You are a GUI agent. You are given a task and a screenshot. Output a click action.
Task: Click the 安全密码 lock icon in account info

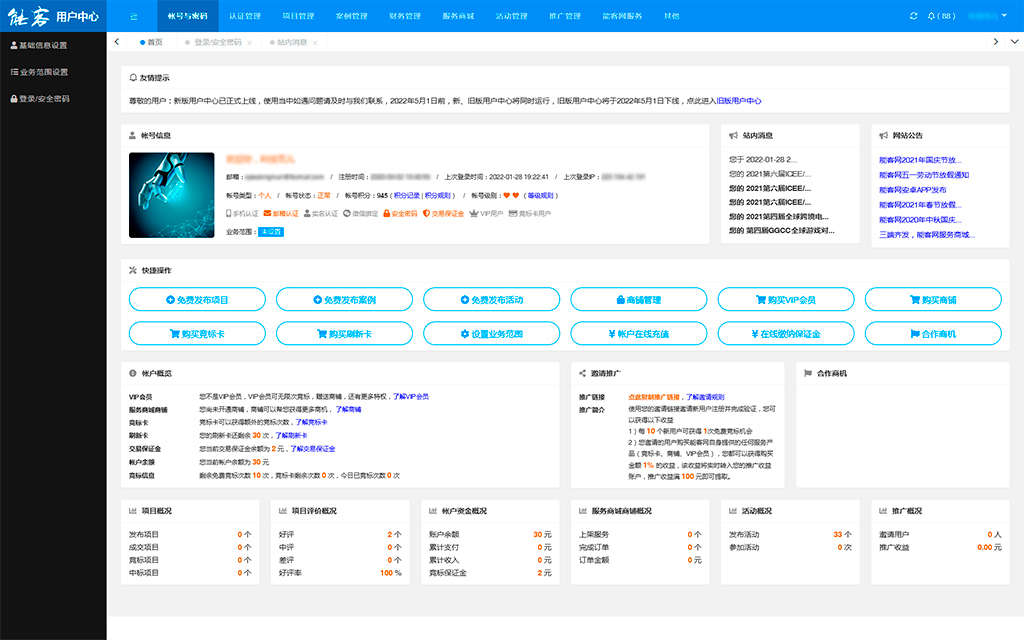pos(387,213)
